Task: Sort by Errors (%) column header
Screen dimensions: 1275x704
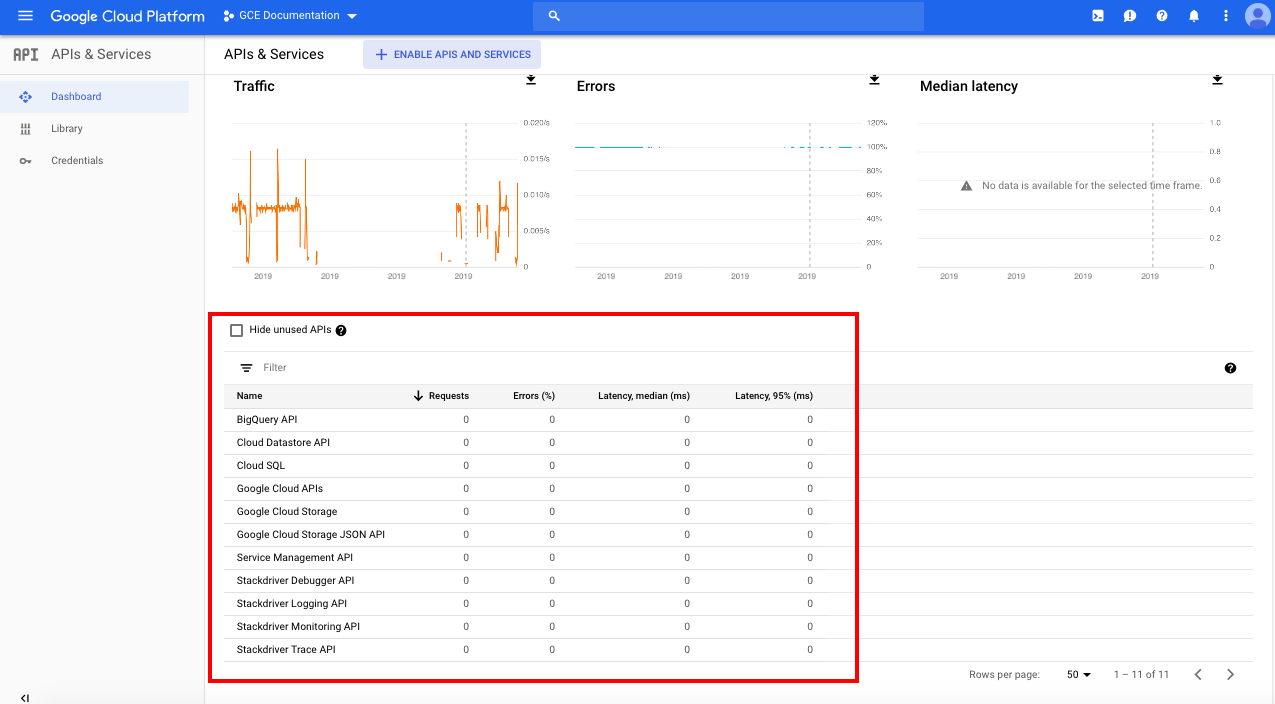Action: (x=534, y=396)
